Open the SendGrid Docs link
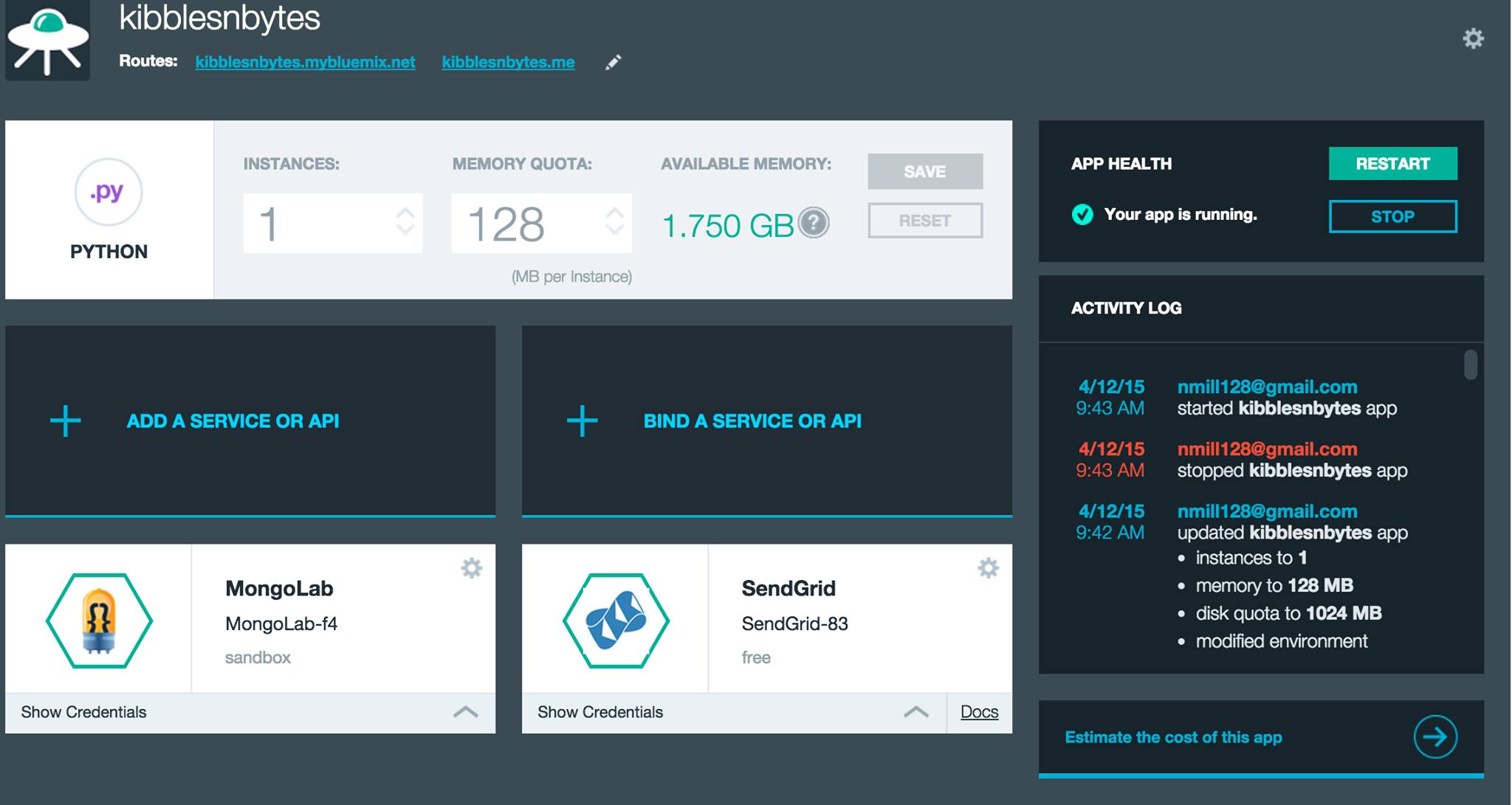This screenshot has width=1512, height=805. pyautogui.click(x=979, y=712)
